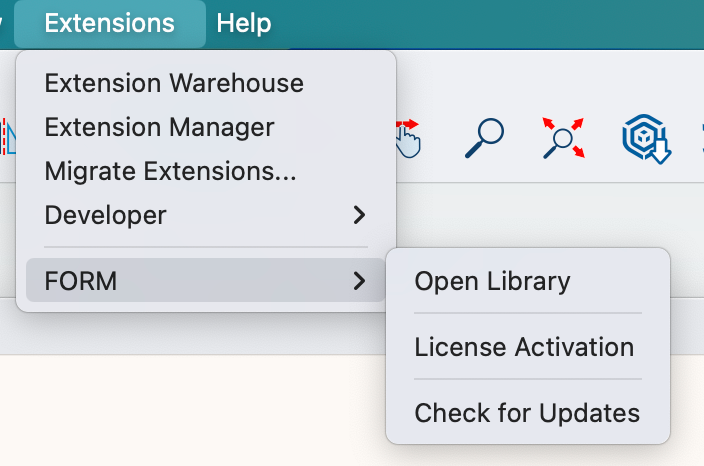Click the Zoom Extents tool icon
Screen dimensions: 704x466
(x=563, y=139)
